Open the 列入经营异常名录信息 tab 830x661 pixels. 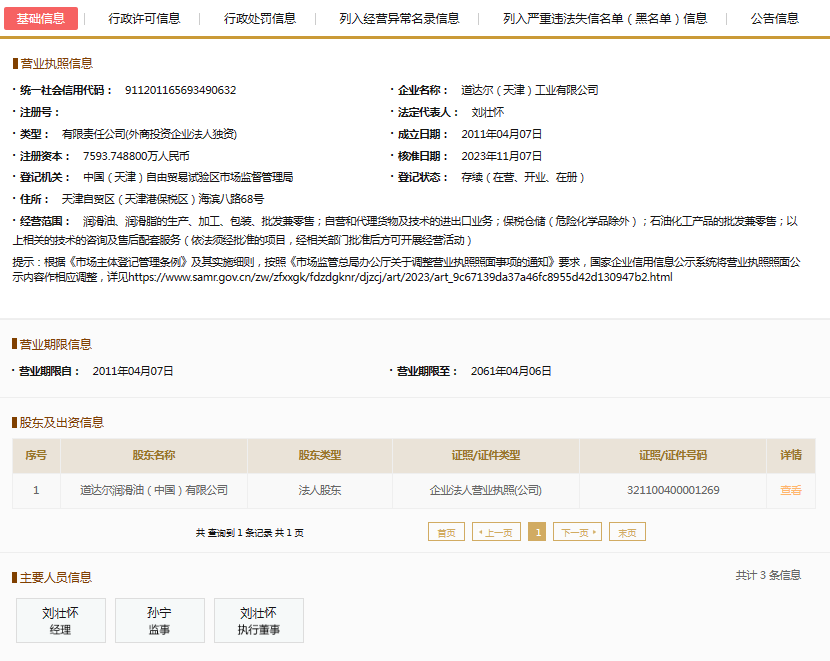coord(399,19)
